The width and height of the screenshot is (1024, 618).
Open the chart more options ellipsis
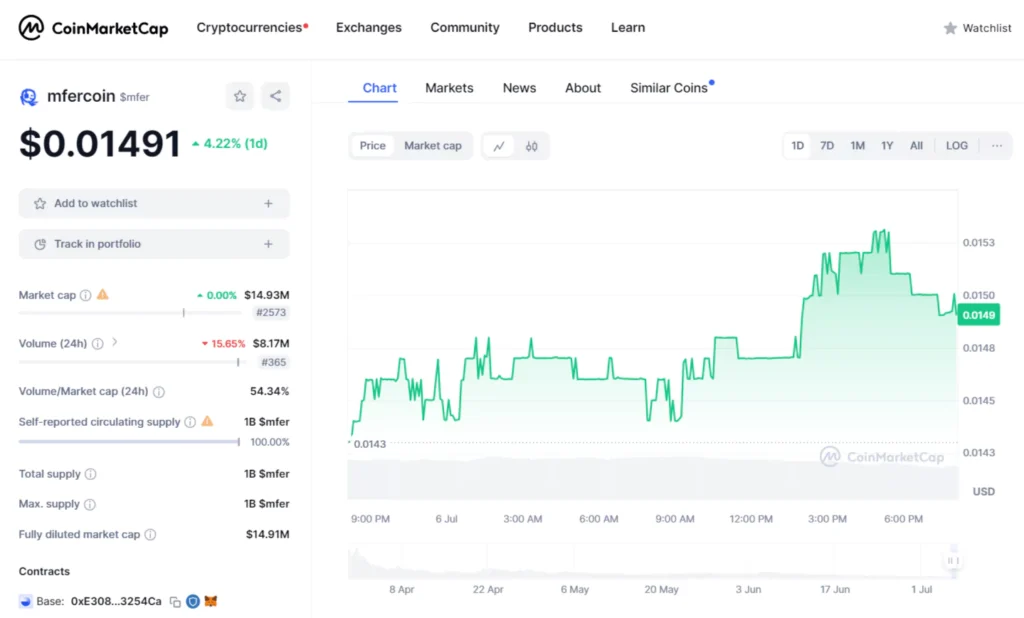coord(997,146)
